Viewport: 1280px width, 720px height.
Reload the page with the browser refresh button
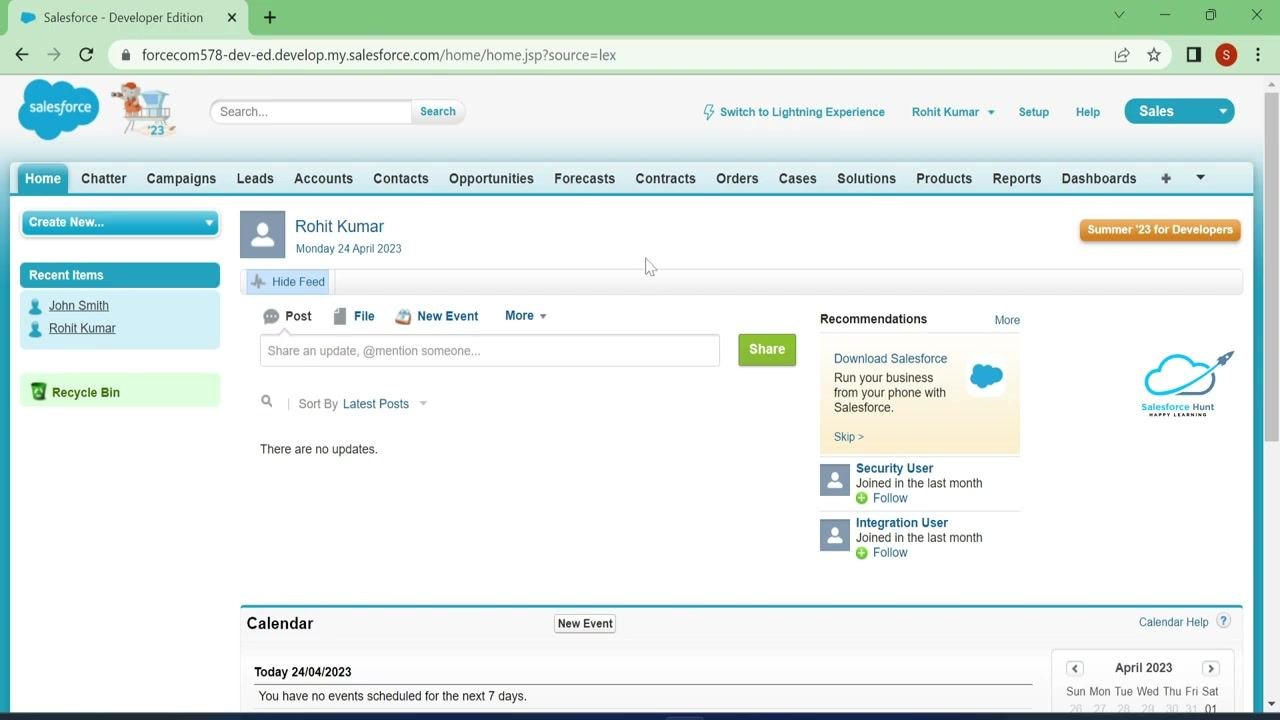click(x=86, y=55)
